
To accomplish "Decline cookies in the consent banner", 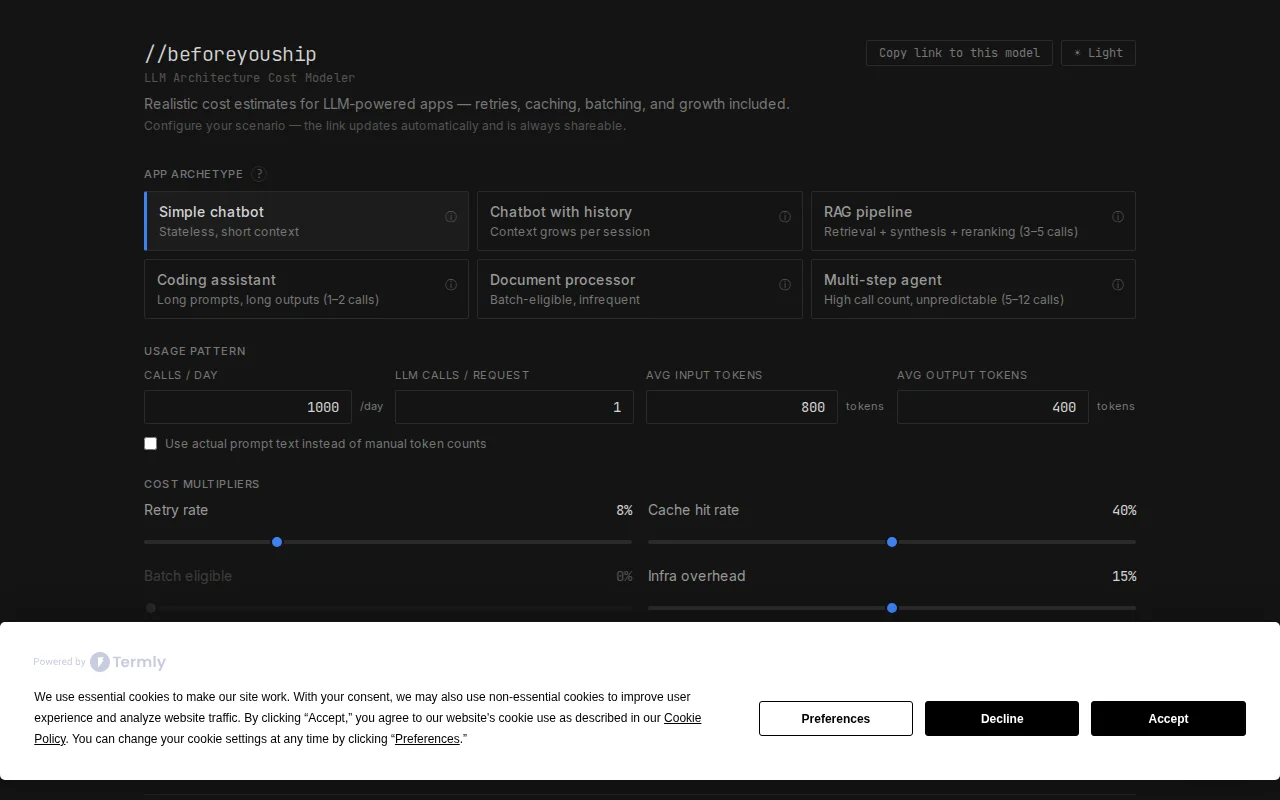I will click(1002, 719).
